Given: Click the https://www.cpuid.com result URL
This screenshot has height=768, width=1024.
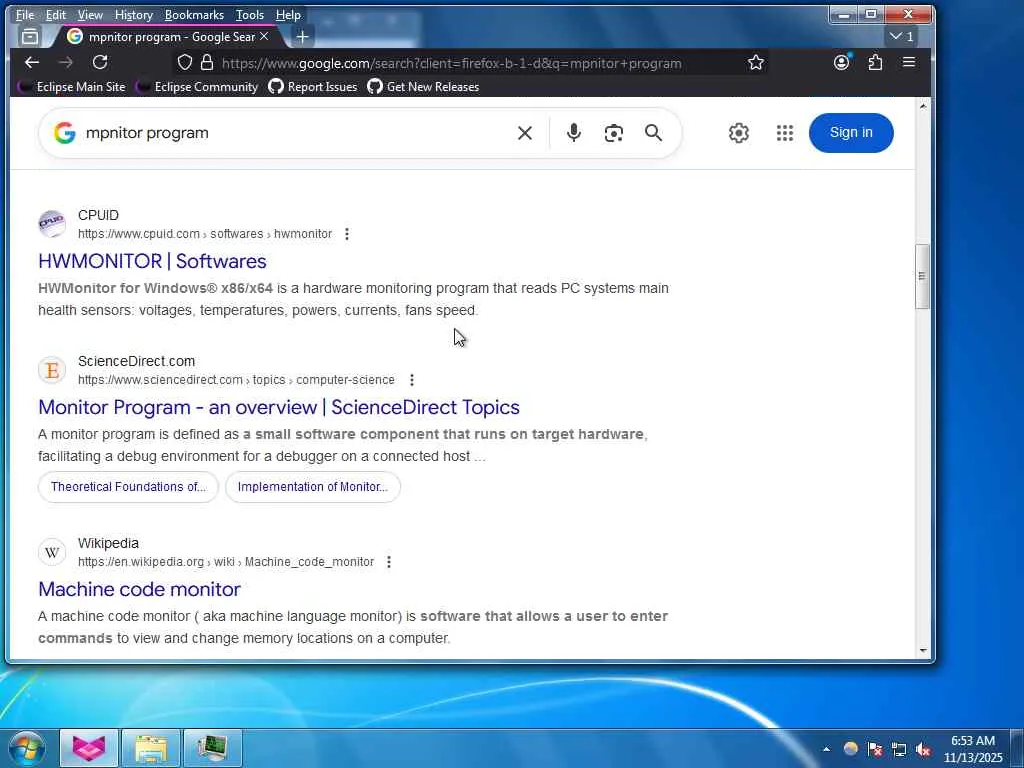Looking at the screenshot, I should pyautogui.click(x=205, y=234).
